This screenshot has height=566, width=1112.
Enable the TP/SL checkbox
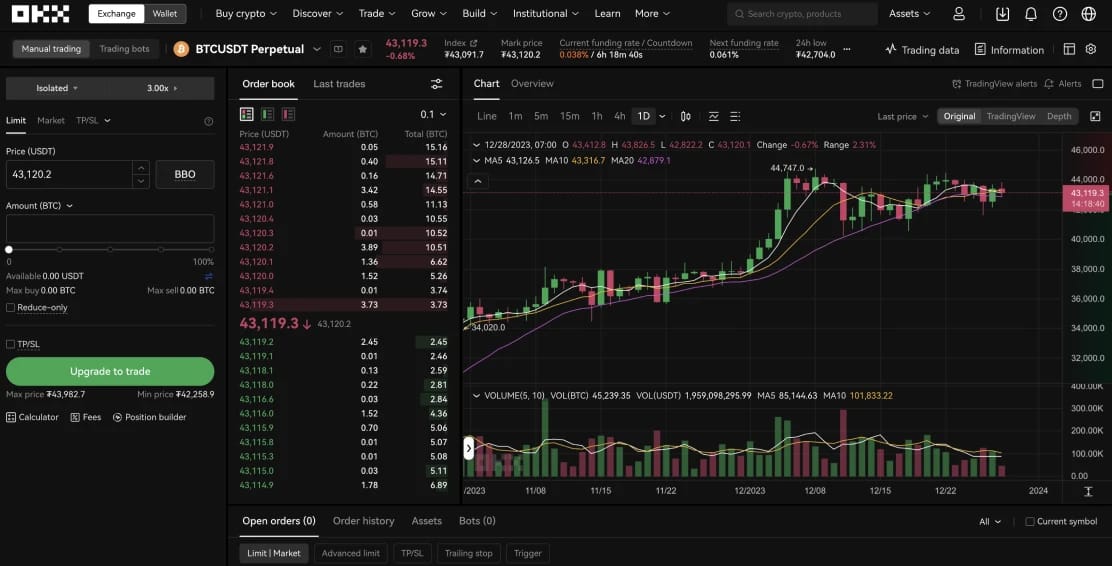(x=11, y=344)
